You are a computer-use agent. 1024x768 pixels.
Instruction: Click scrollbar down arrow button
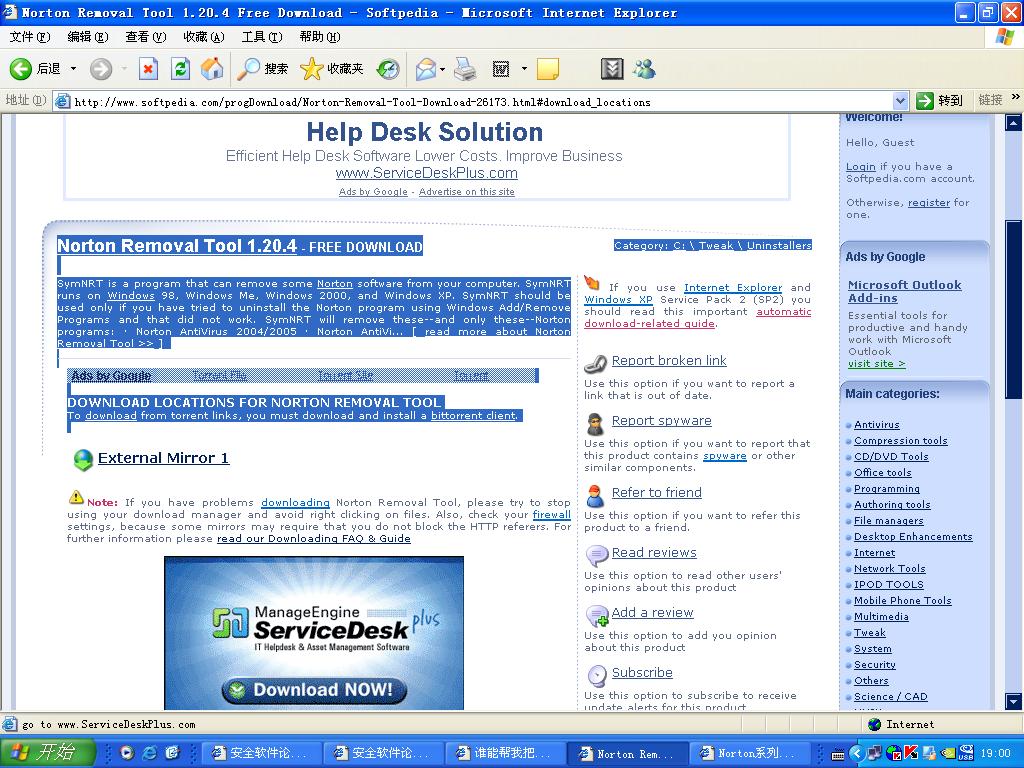(1014, 702)
